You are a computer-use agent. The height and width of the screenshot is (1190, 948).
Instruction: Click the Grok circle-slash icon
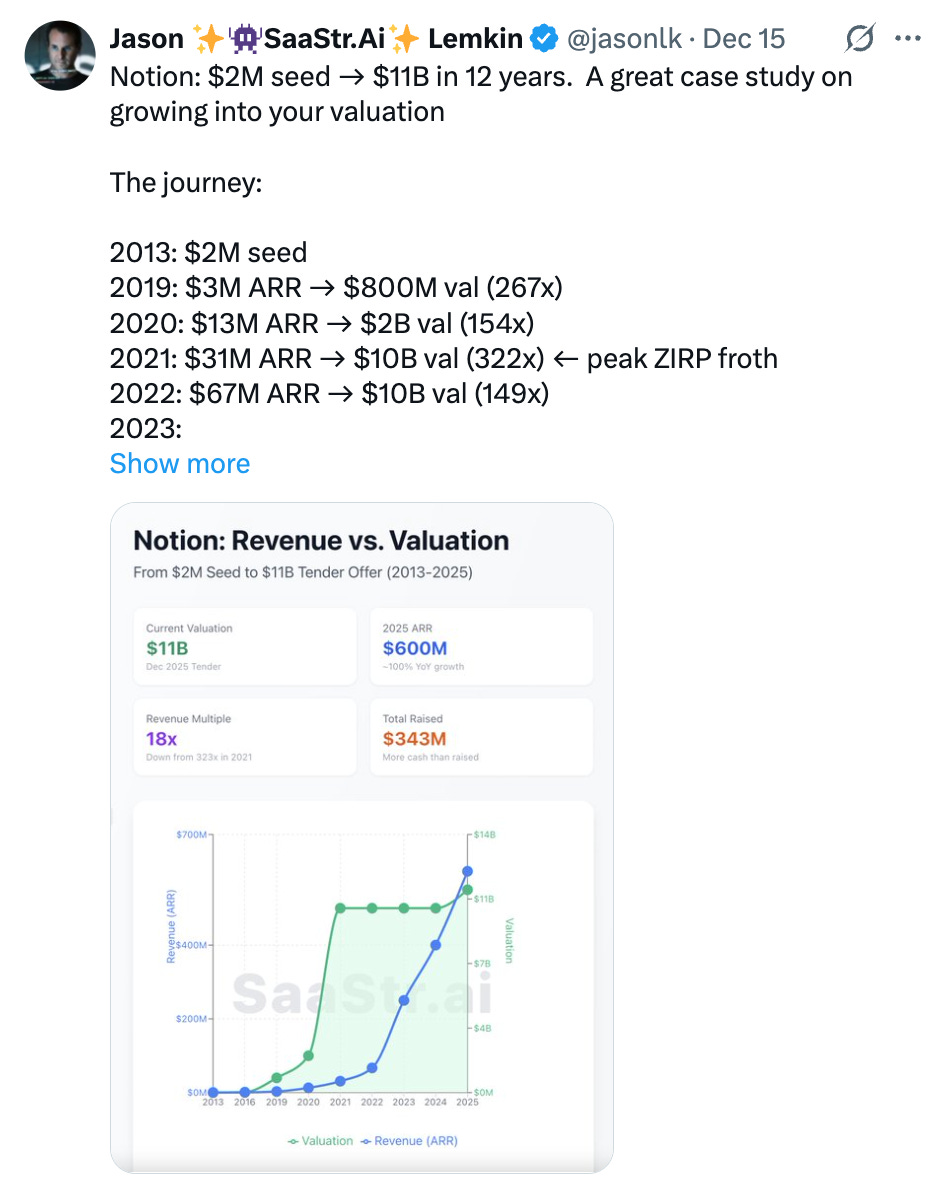click(x=858, y=40)
